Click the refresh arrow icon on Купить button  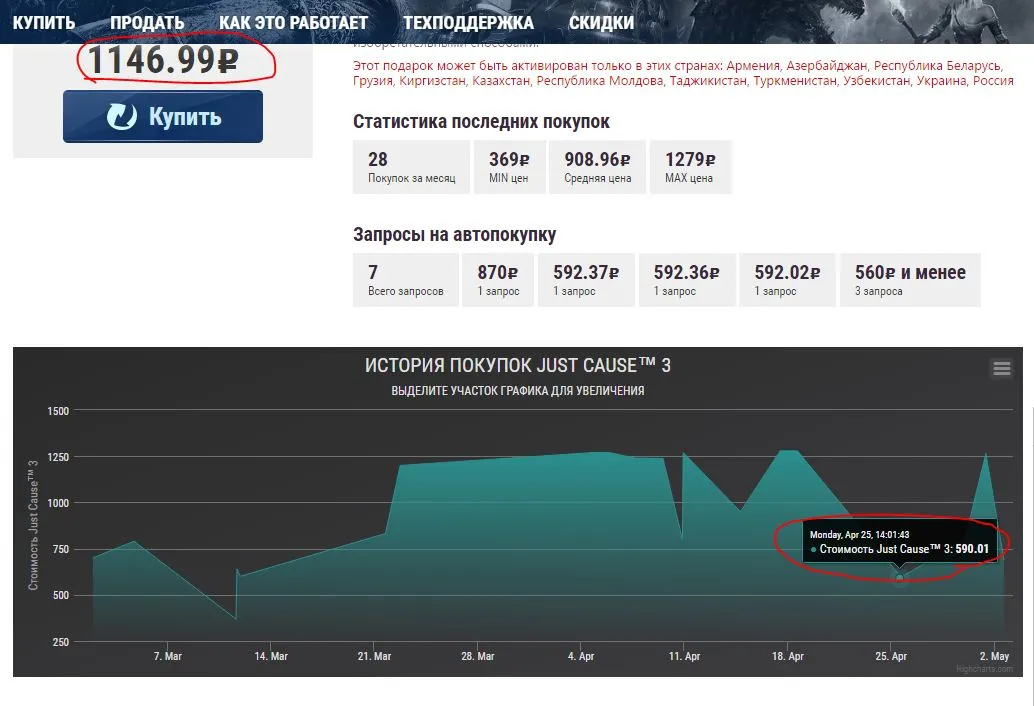[x=122, y=117]
